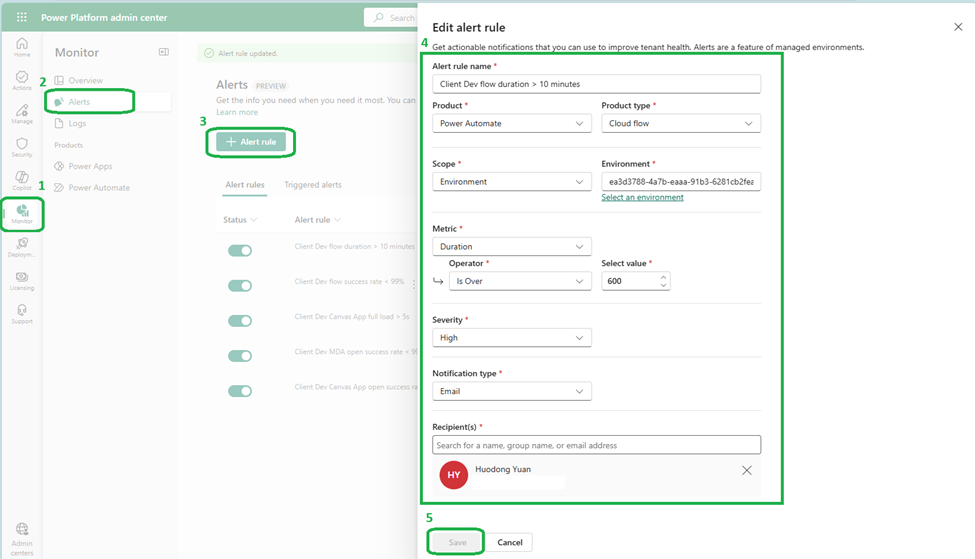Close the Edit alert rule panel
Screen dimensions: 975x559
[958, 27]
